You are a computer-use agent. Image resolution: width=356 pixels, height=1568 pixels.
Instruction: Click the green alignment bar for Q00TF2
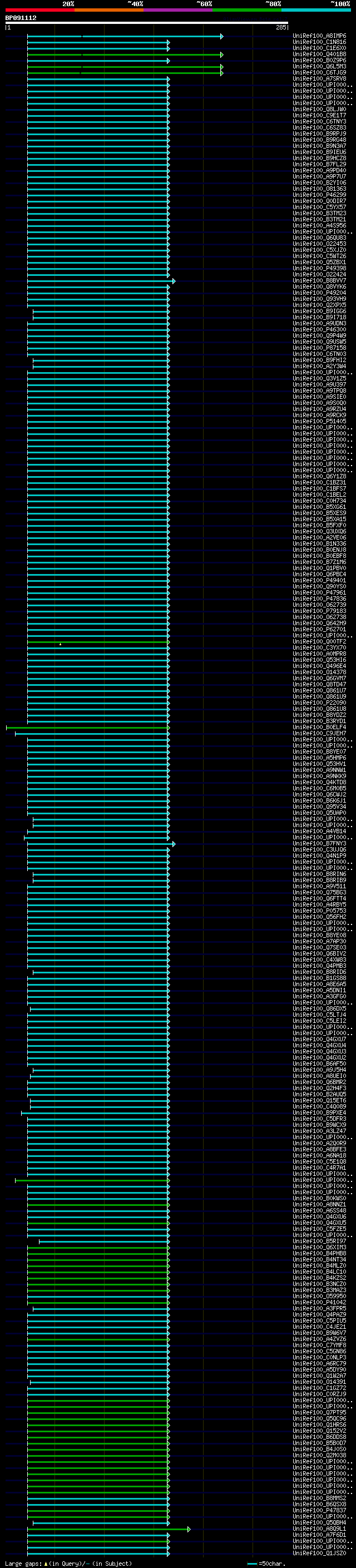tap(98, 642)
